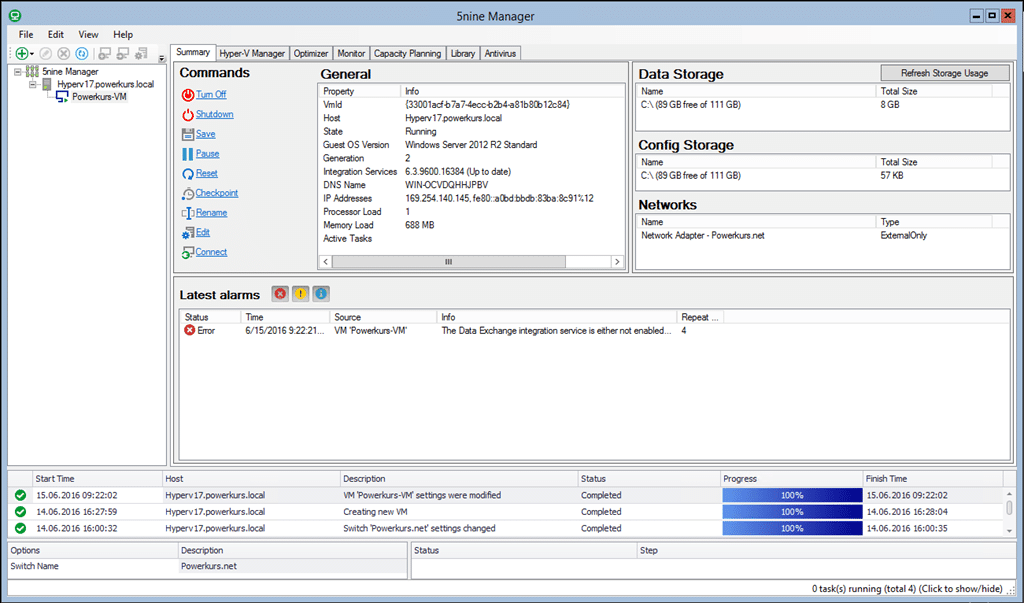Click the blue pause bars icon
Image resolution: width=1024 pixels, height=603 pixels.
coord(187,154)
